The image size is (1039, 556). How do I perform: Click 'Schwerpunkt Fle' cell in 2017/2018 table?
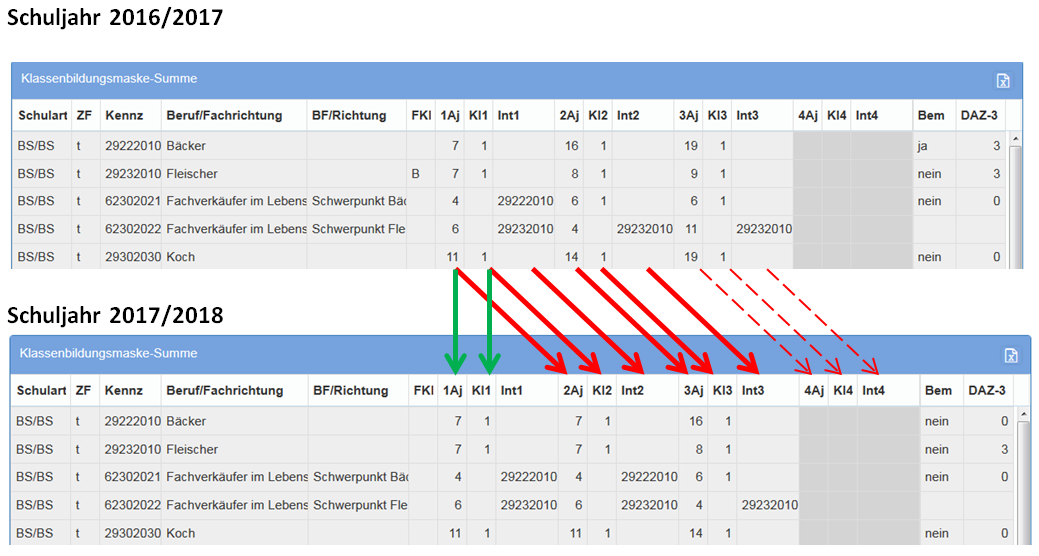[358, 506]
